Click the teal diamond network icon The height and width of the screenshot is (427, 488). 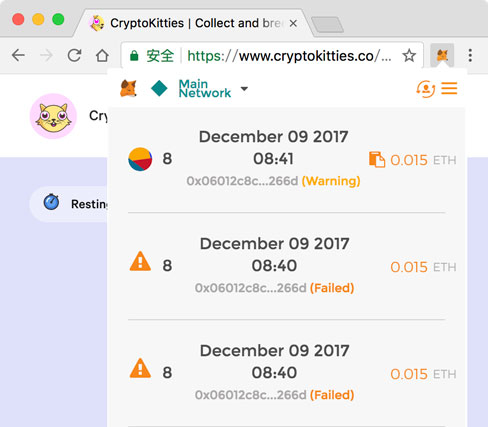coord(159,88)
